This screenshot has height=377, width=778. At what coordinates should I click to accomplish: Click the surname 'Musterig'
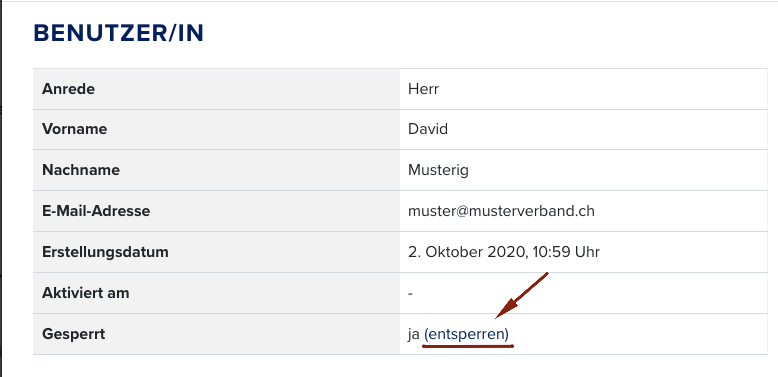[x=438, y=170]
